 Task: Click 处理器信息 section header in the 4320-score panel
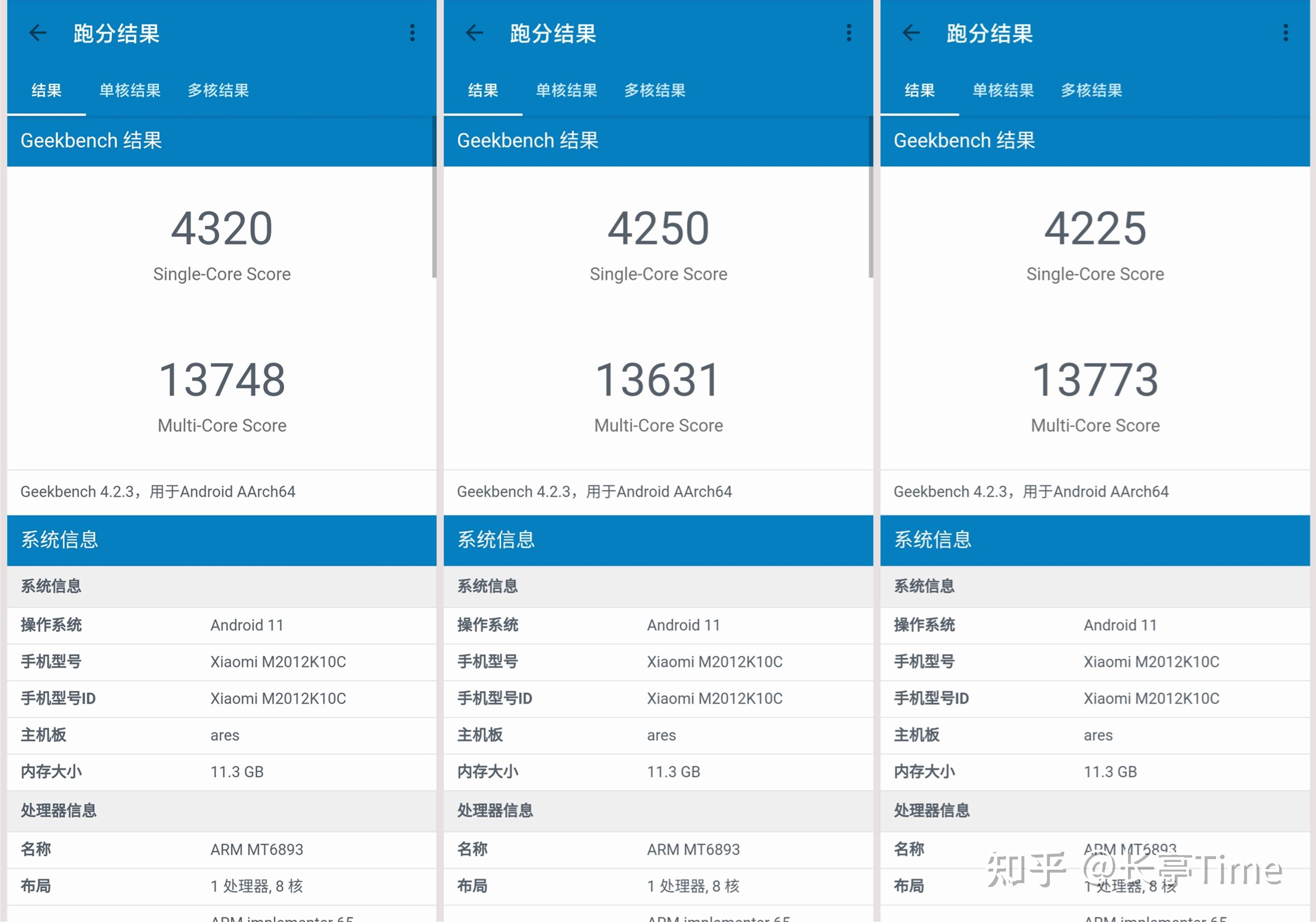coord(222,811)
